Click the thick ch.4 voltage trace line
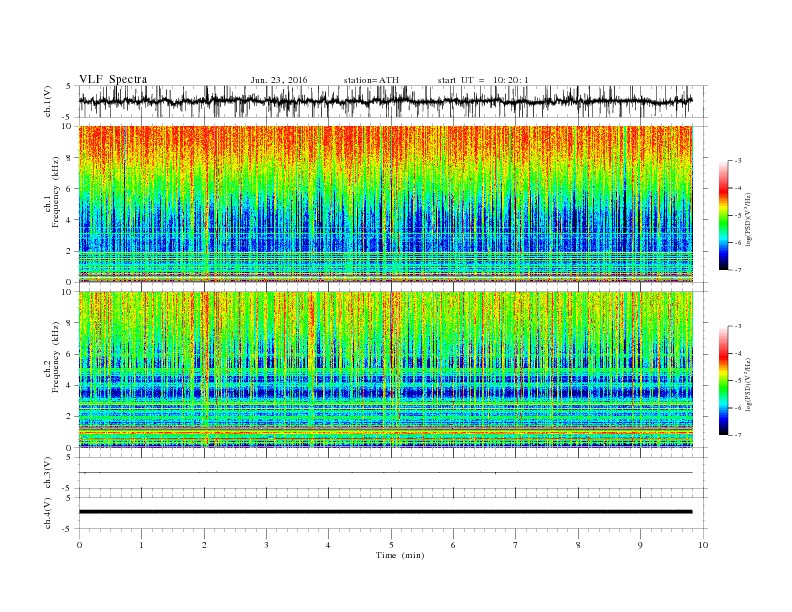The height and width of the screenshot is (612, 792). (x=386, y=512)
